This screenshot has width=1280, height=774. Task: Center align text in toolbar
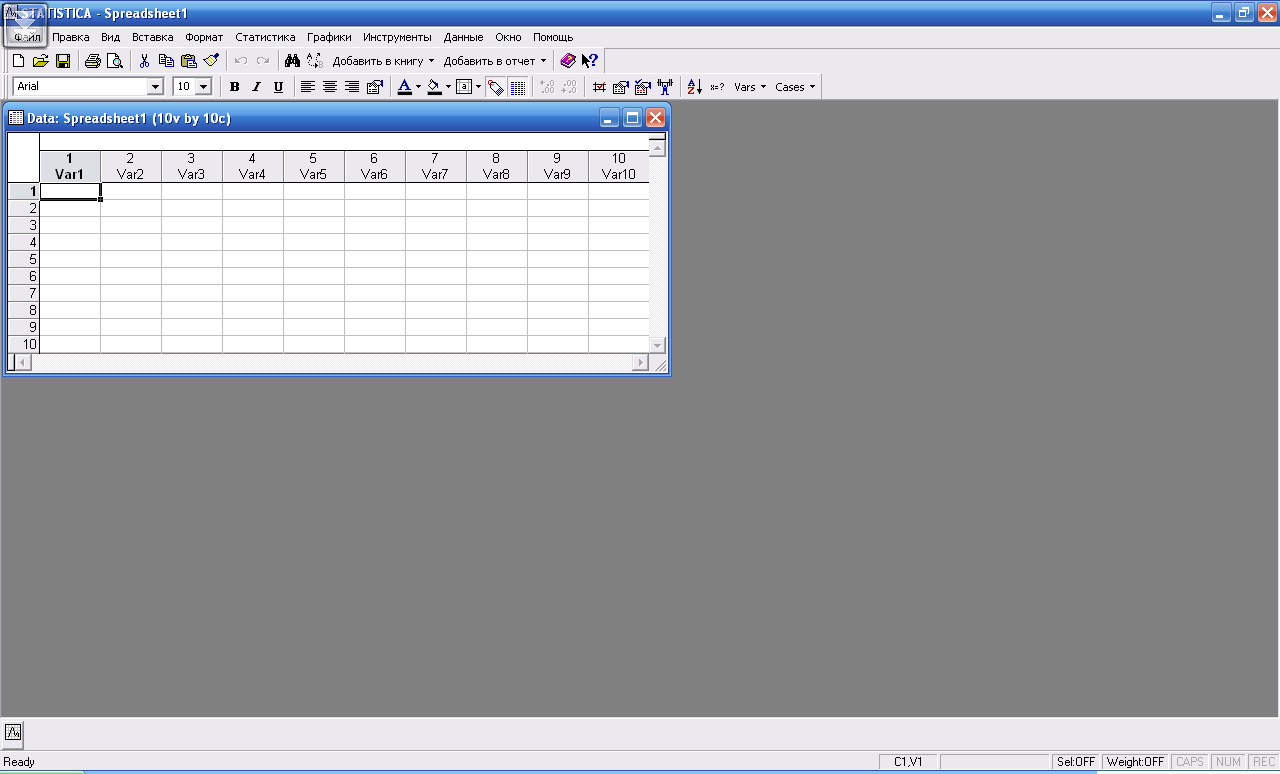click(x=330, y=87)
